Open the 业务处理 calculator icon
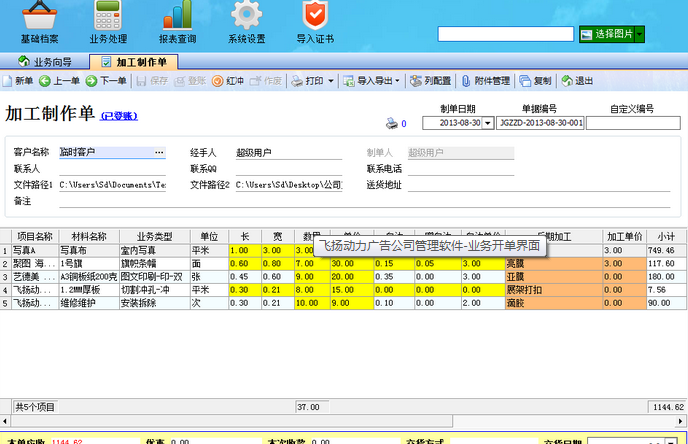Image resolution: width=688 pixels, height=444 pixels. pos(109,17)
